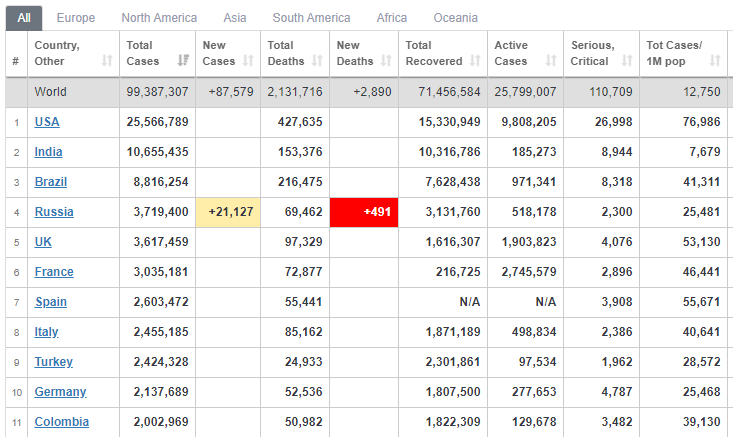
Task: Switch to the Asia tab
Action: [x=235, y=18]
